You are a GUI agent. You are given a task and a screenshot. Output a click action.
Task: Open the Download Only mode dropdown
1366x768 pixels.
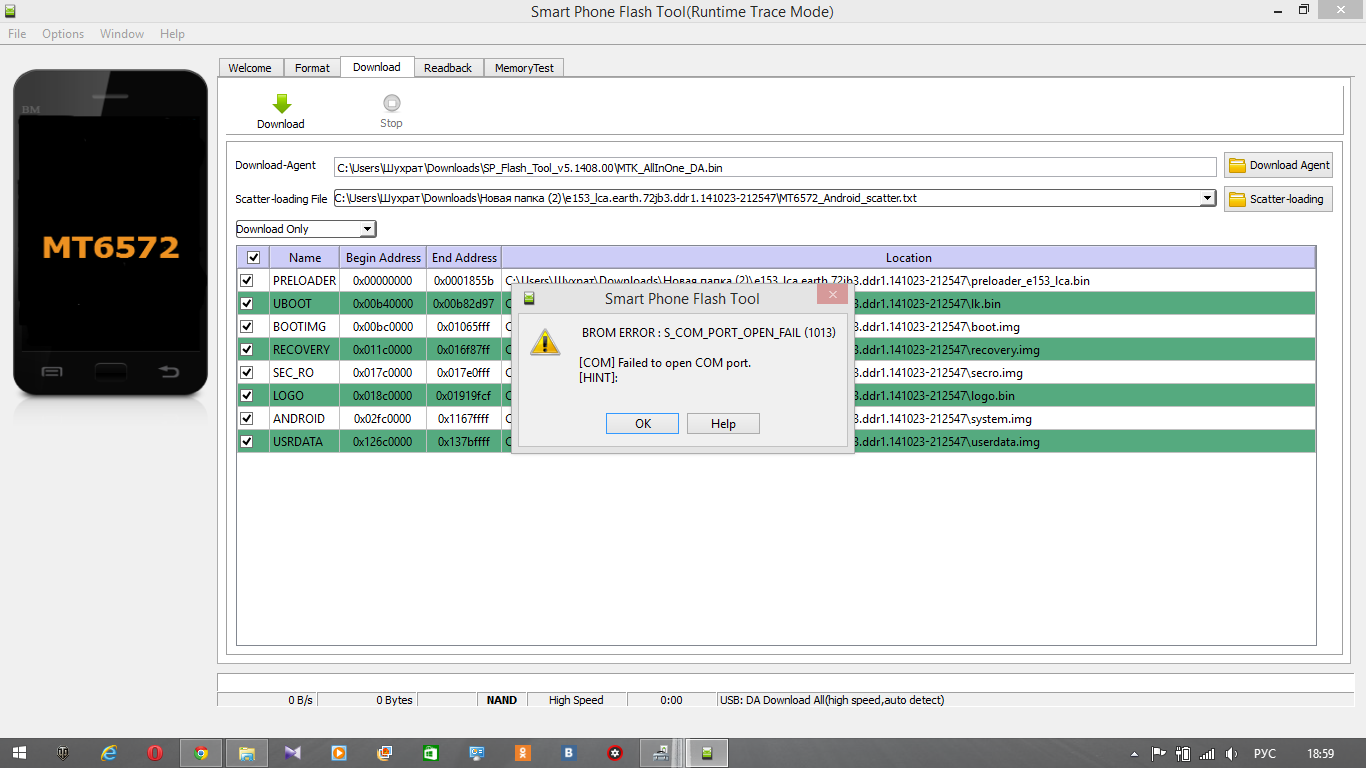[367, 229]
